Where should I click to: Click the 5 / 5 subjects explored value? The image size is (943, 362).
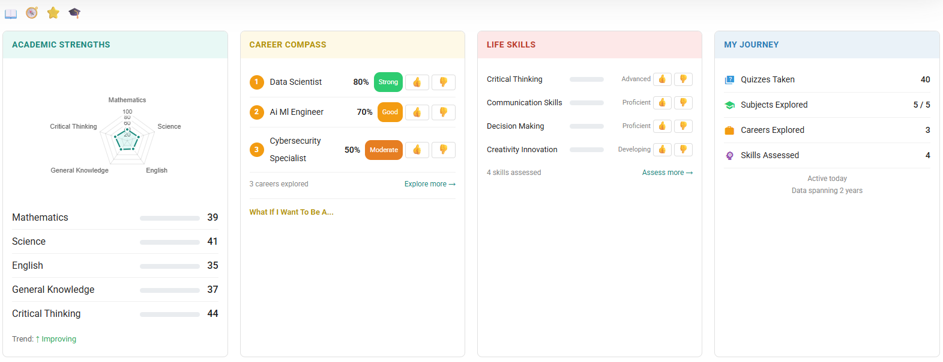921,105
